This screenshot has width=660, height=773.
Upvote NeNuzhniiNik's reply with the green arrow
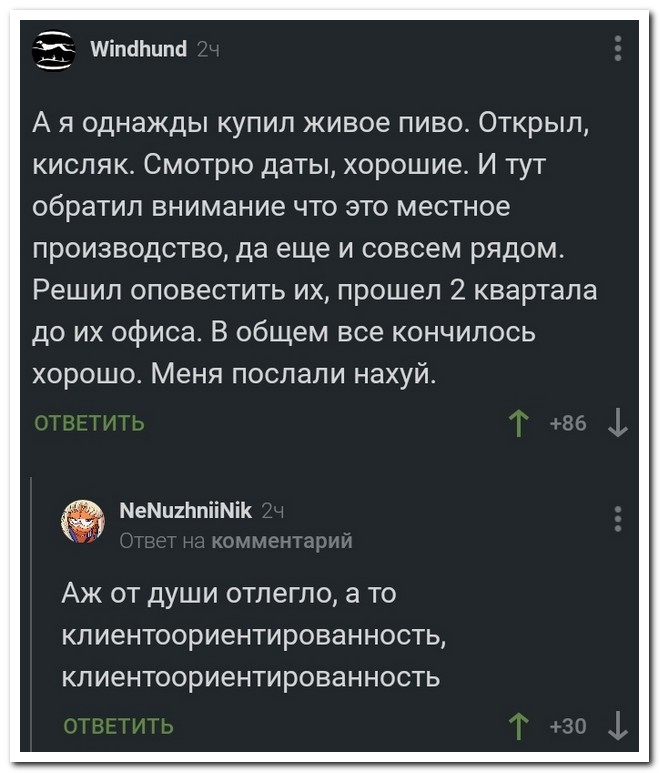518,727
